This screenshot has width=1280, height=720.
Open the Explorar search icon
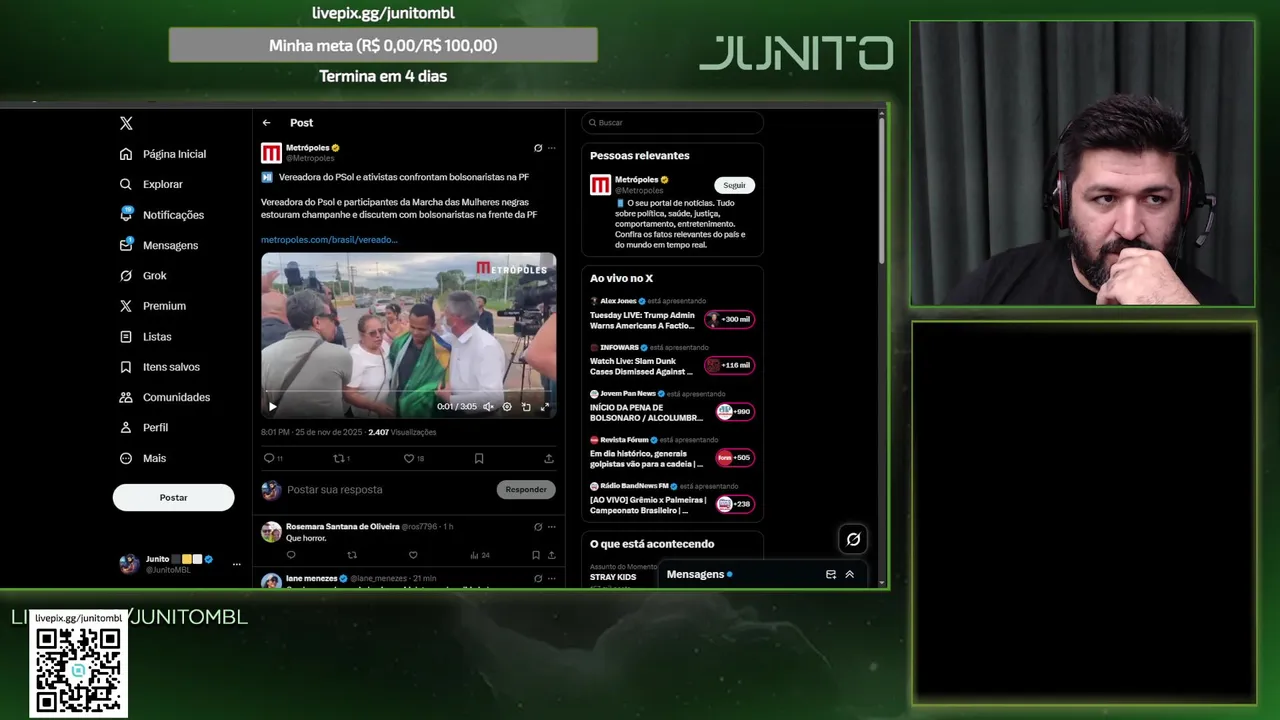click(126, 184)
